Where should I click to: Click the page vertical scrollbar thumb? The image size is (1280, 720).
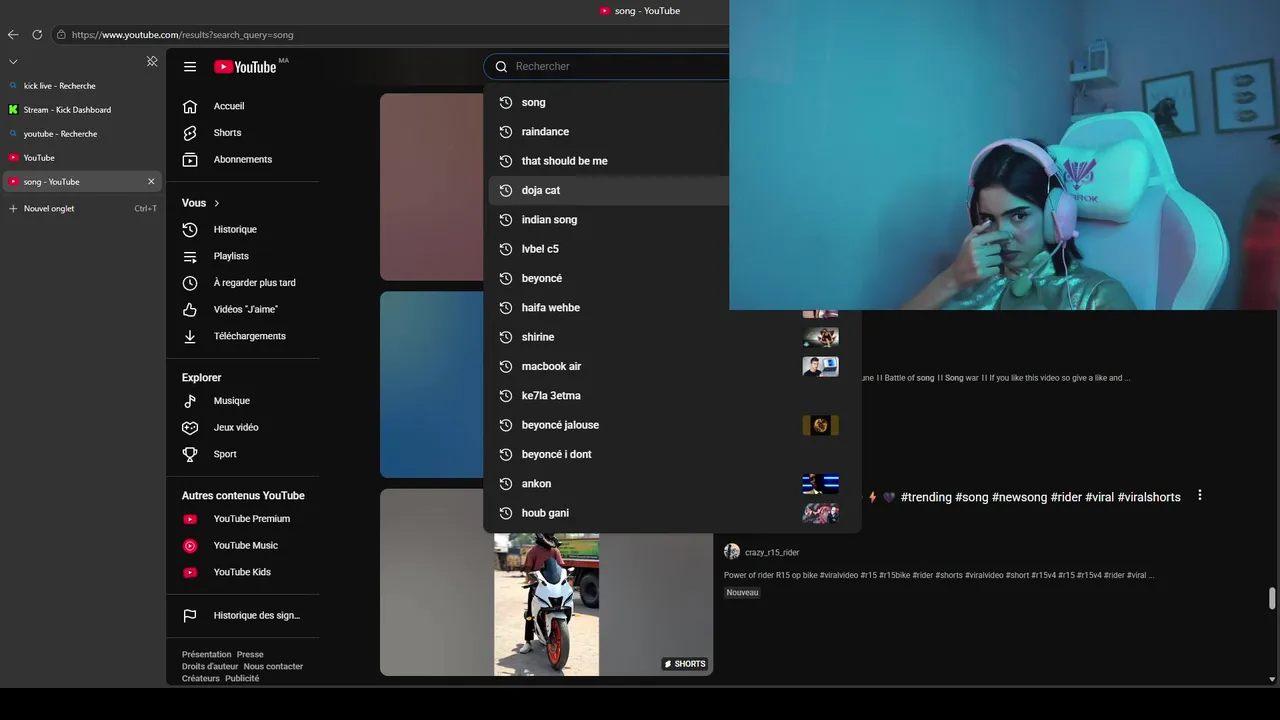click(x=1272, y=598)
